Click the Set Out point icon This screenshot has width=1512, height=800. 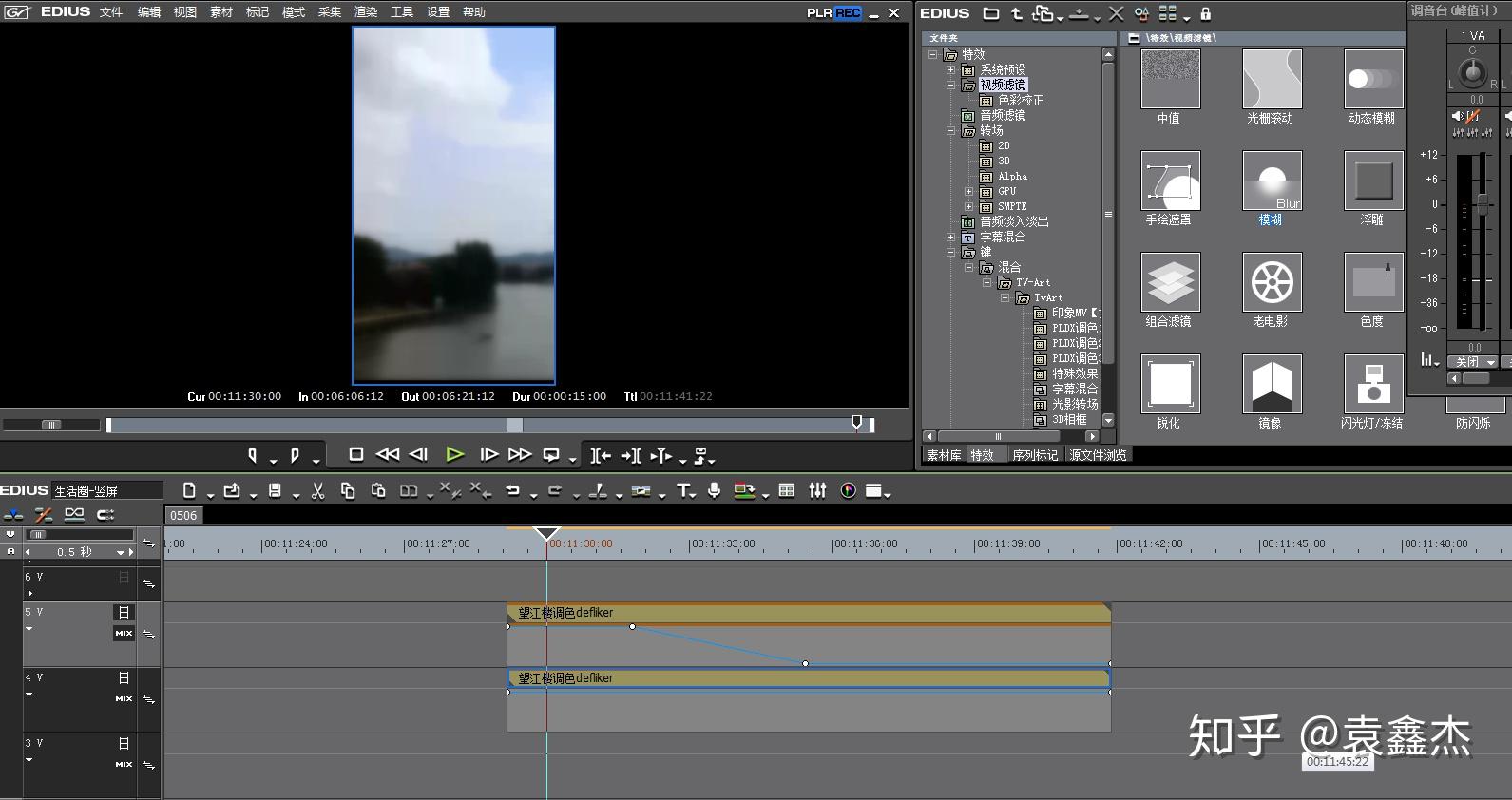click(295, 455)
